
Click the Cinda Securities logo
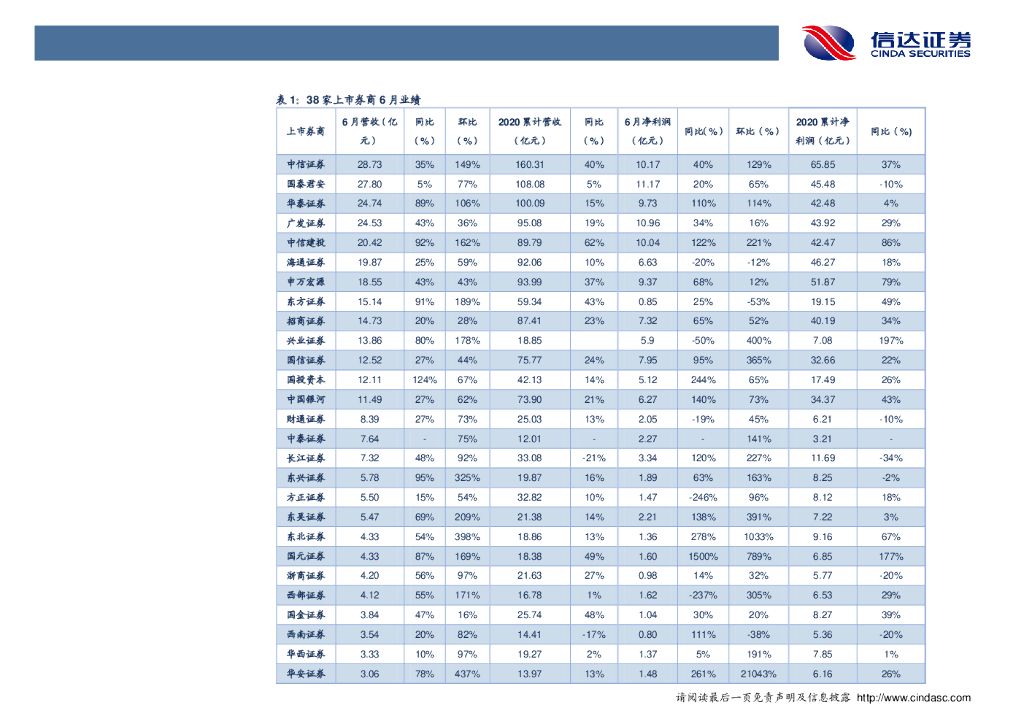tap(886, 43)
